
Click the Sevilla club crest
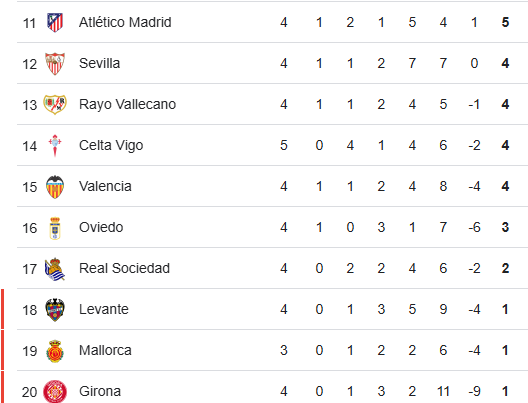pyautogui.click(x=55, y=64)
